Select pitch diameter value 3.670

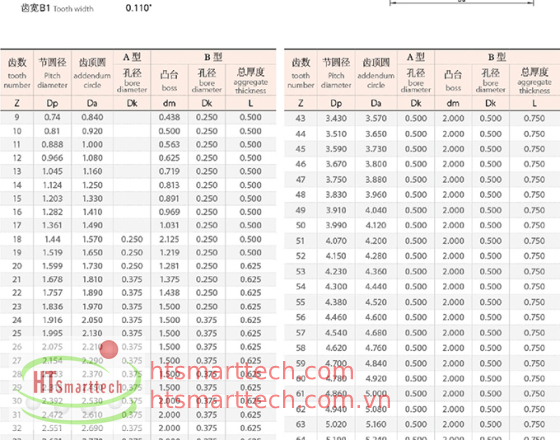click(336, 164)
